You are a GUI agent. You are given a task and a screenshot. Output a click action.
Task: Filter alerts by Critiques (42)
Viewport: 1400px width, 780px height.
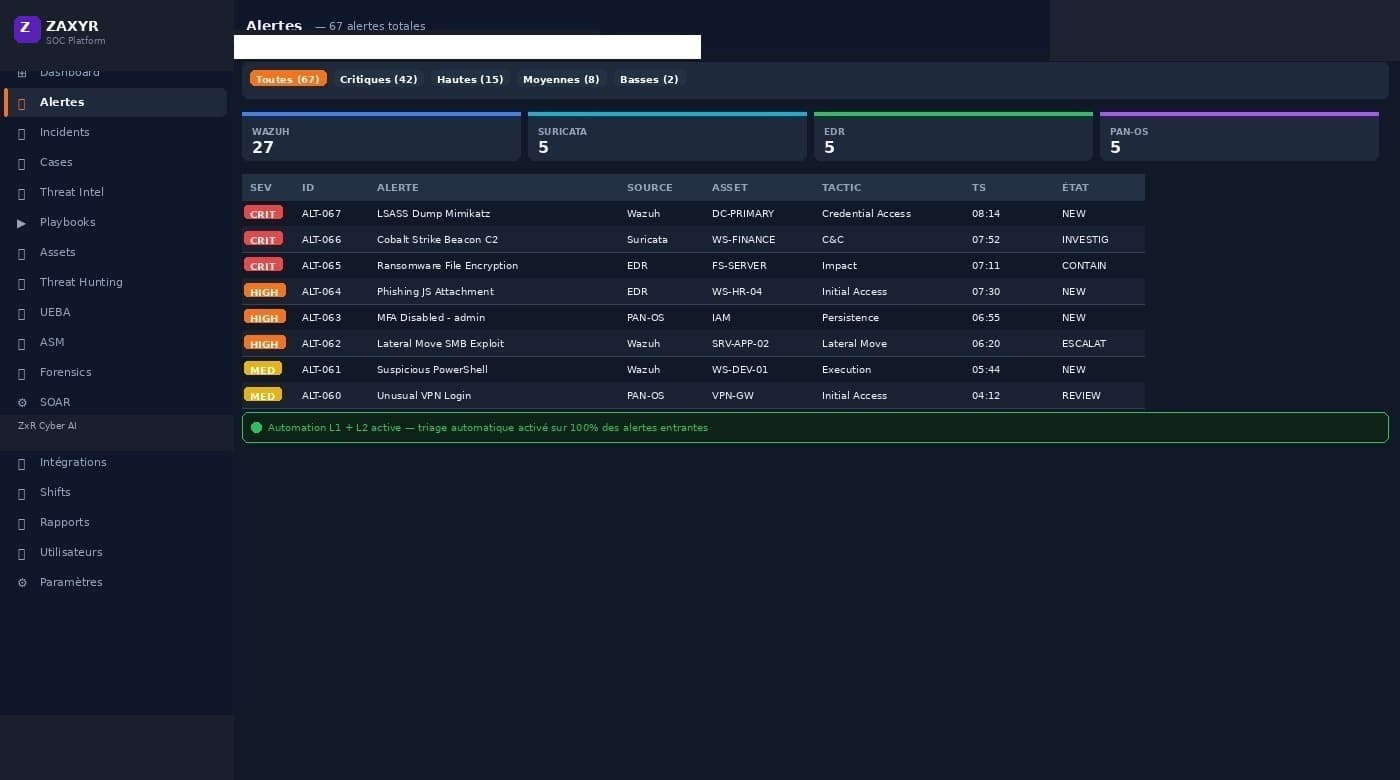point(378,79)
